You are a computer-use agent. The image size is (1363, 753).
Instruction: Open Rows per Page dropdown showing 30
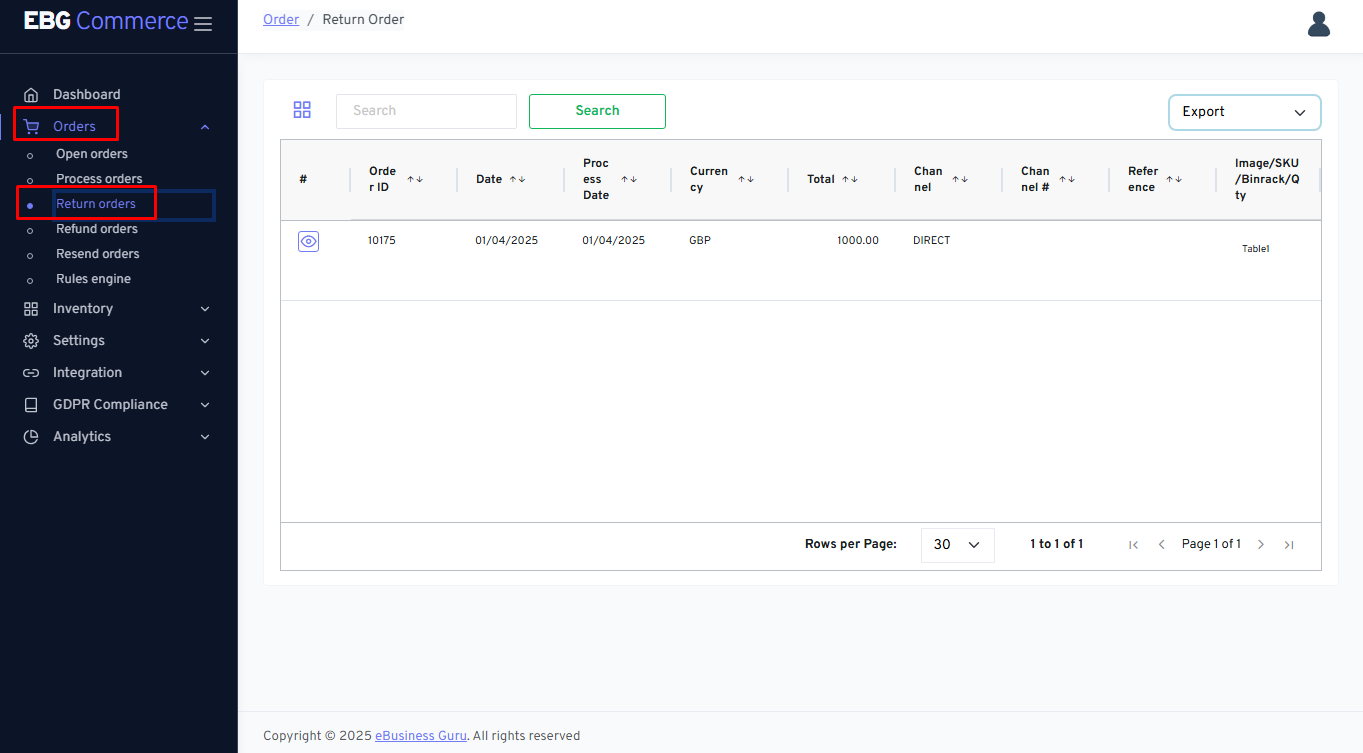pyautogui.click(x=957, y=545)
